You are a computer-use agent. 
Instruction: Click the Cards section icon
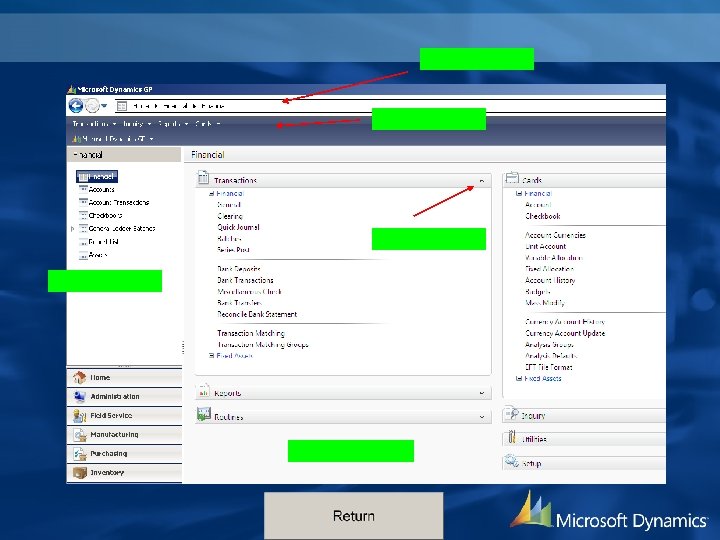512,178
